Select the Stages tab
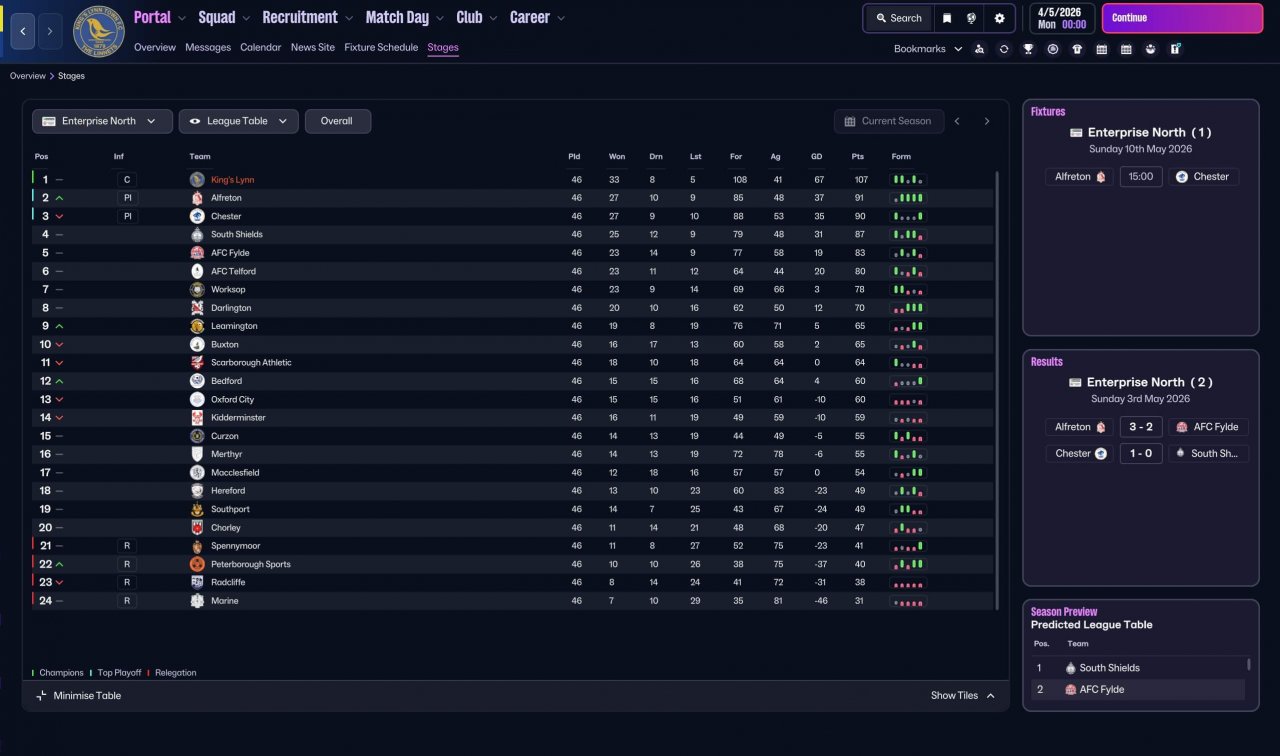Screen dimensions: 1280x756 [443, 47]
